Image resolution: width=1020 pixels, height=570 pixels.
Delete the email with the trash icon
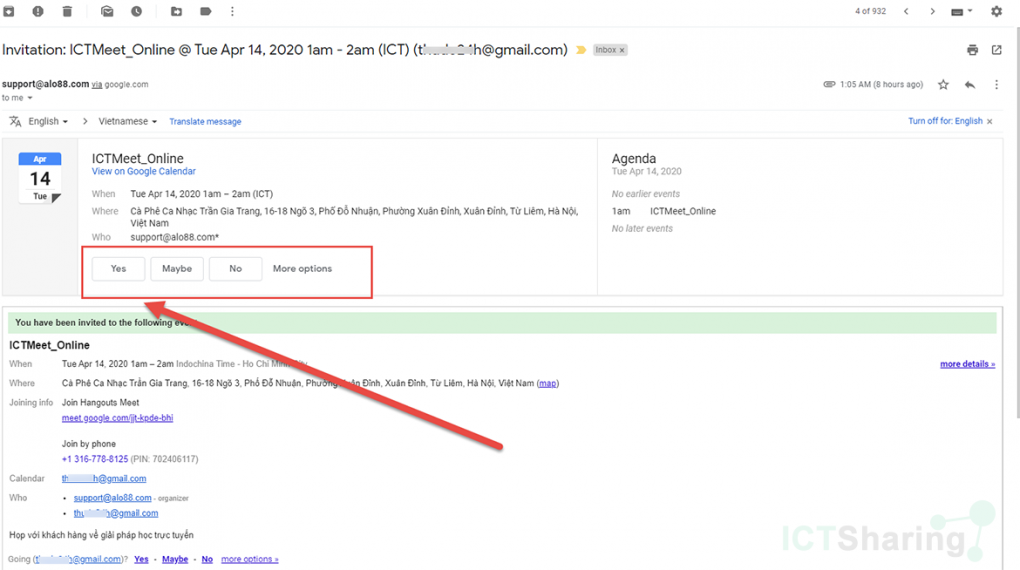67,11
